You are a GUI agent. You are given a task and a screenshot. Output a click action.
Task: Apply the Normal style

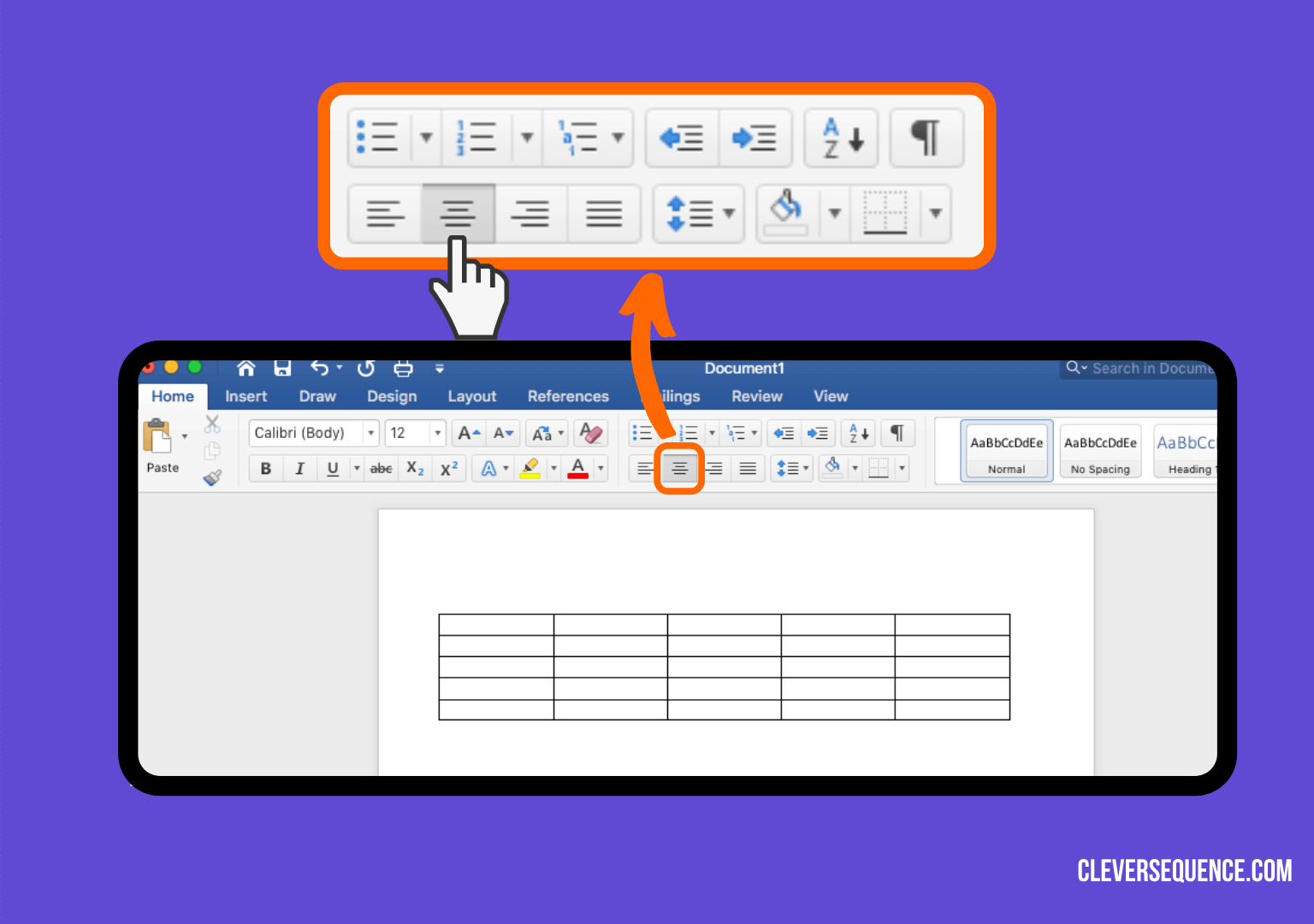pos(1006,450)
